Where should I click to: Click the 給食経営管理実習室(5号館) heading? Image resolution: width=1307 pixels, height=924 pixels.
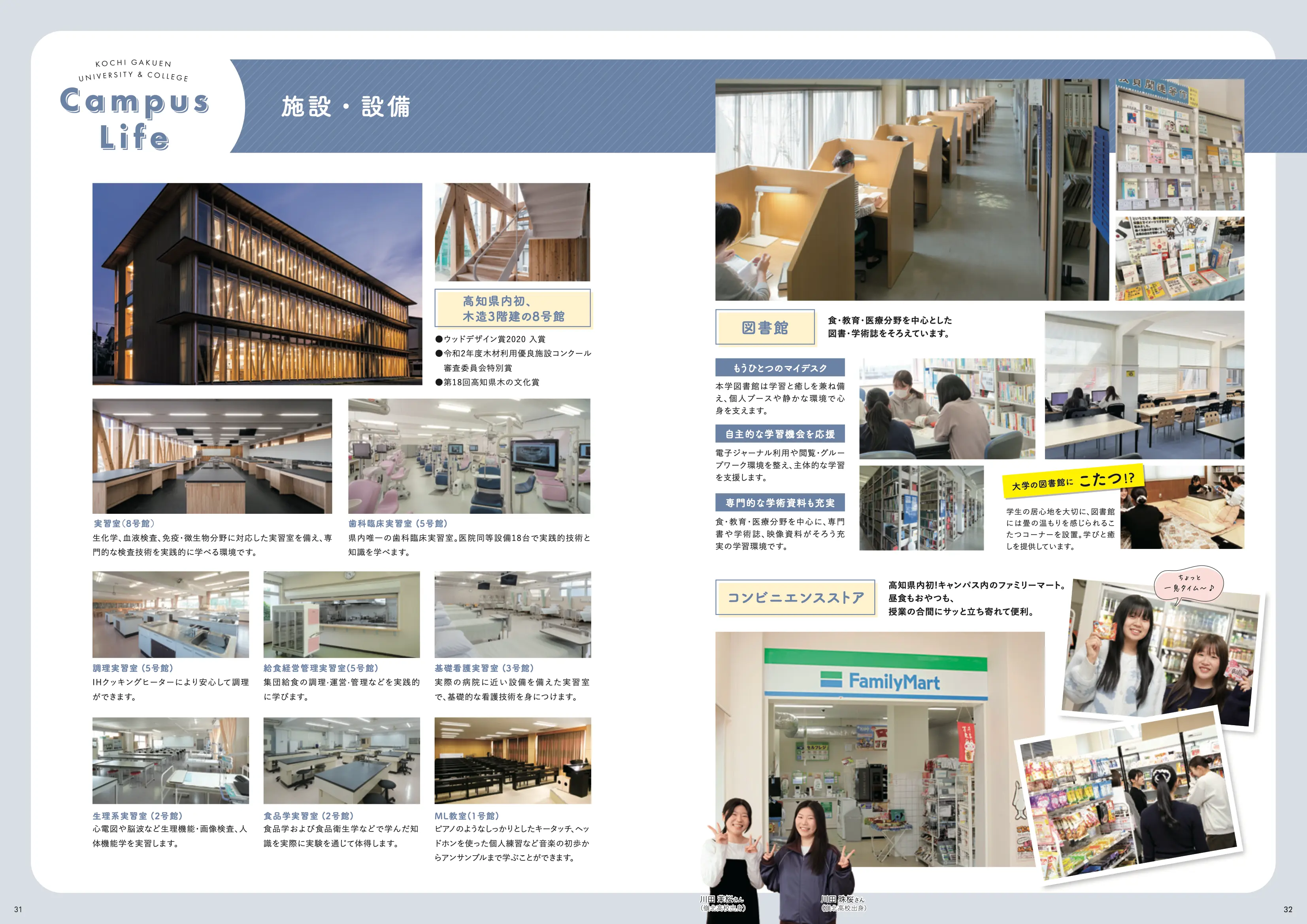point(321,668)
